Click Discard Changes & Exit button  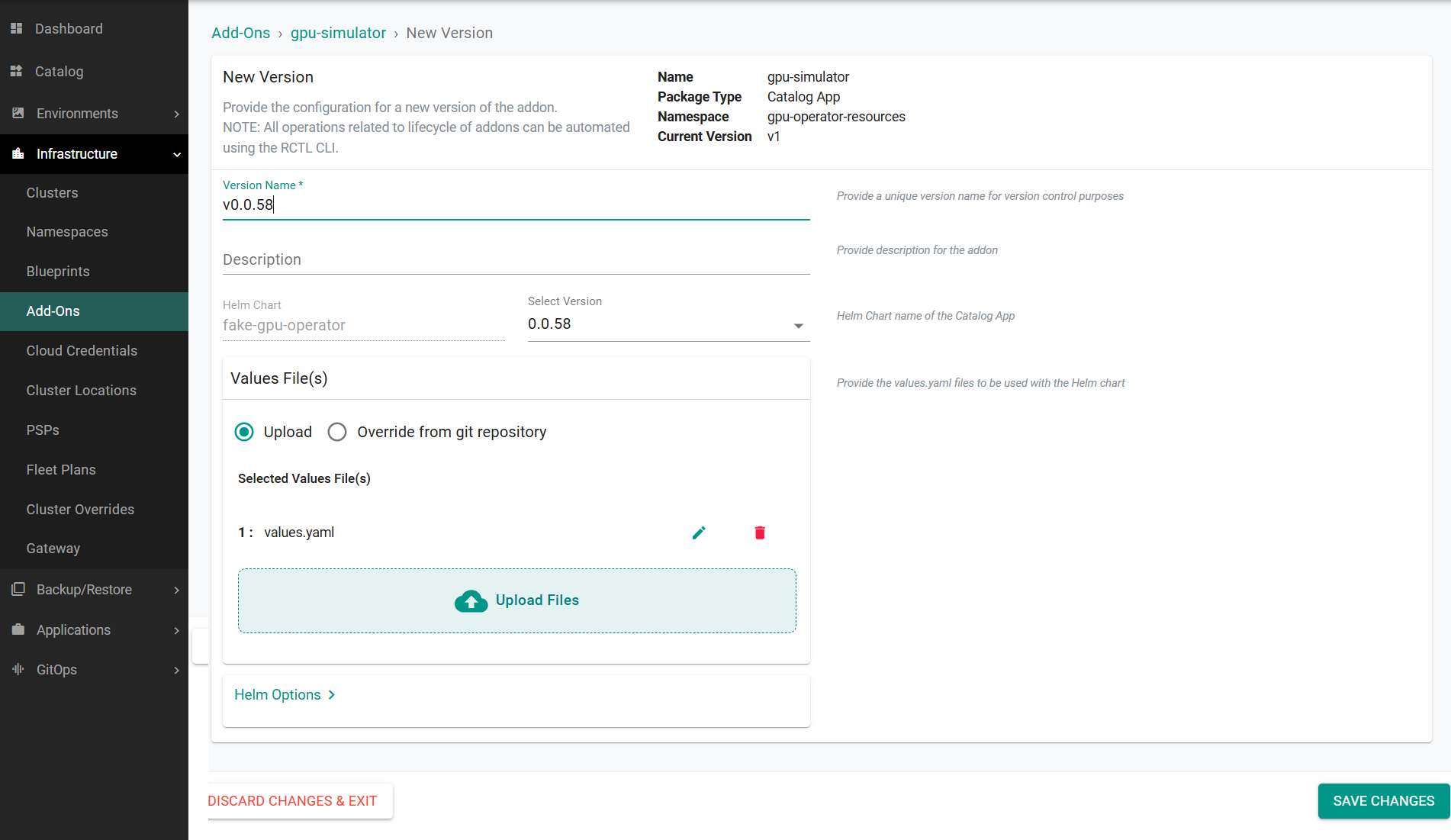click(299, 801)
